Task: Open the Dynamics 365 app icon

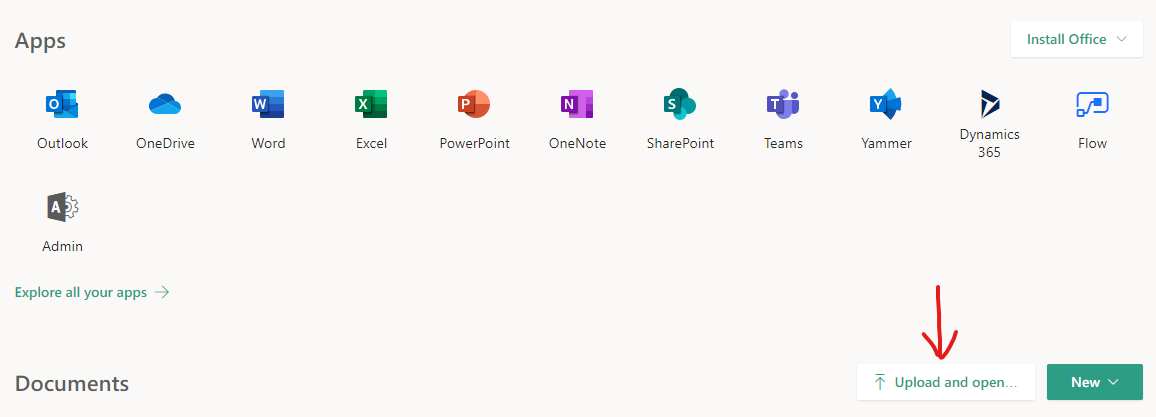Action: (989, 104)
